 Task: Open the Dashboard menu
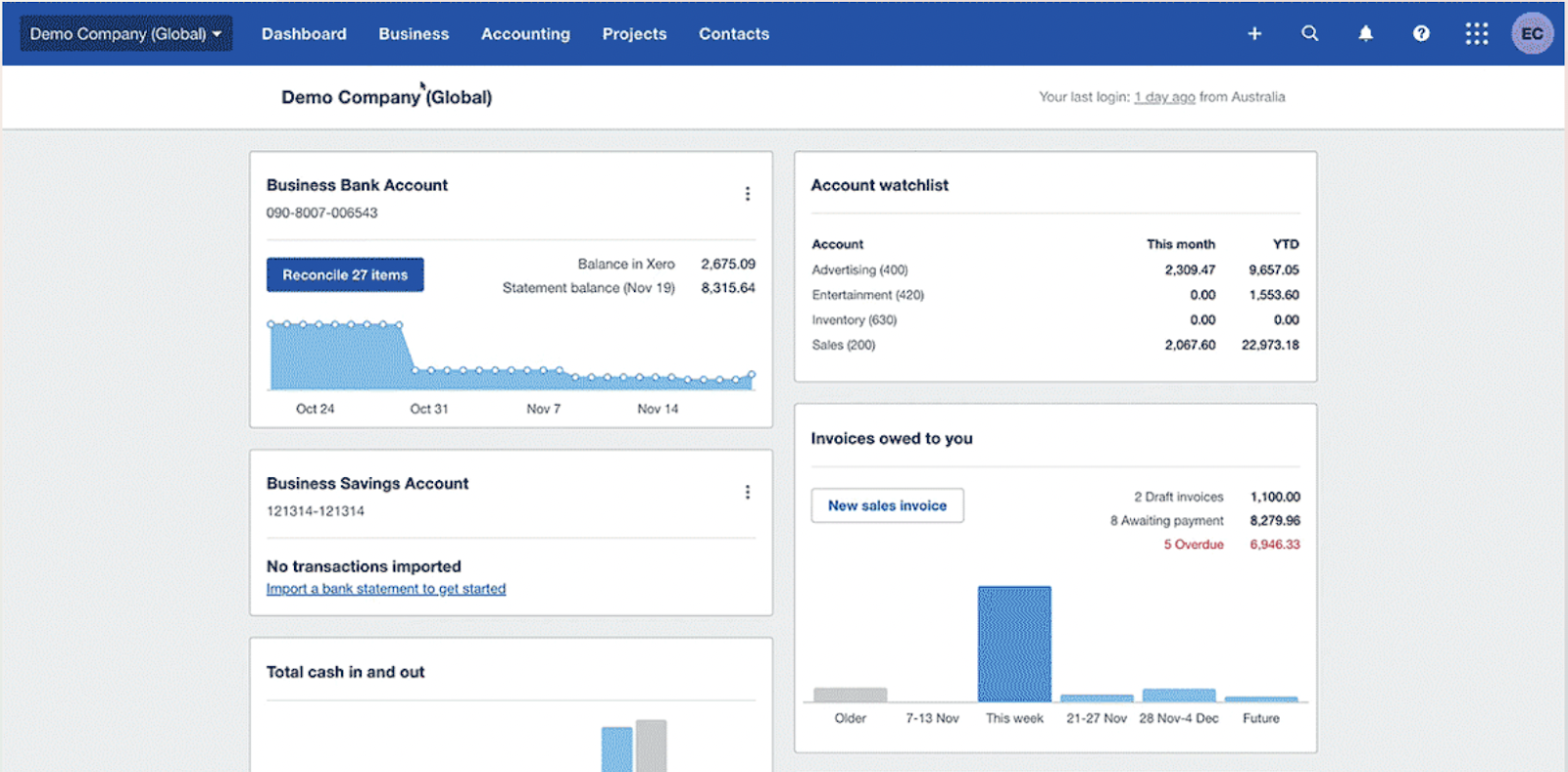click(x=304, y=33)
